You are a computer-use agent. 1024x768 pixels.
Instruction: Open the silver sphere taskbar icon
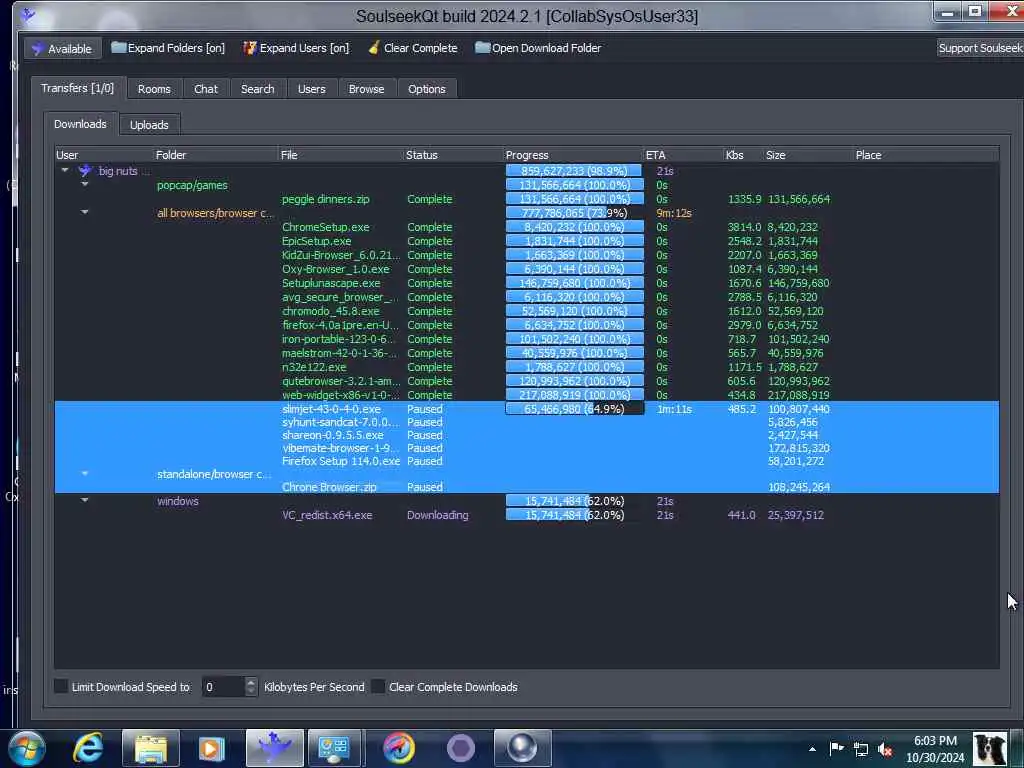522,748
